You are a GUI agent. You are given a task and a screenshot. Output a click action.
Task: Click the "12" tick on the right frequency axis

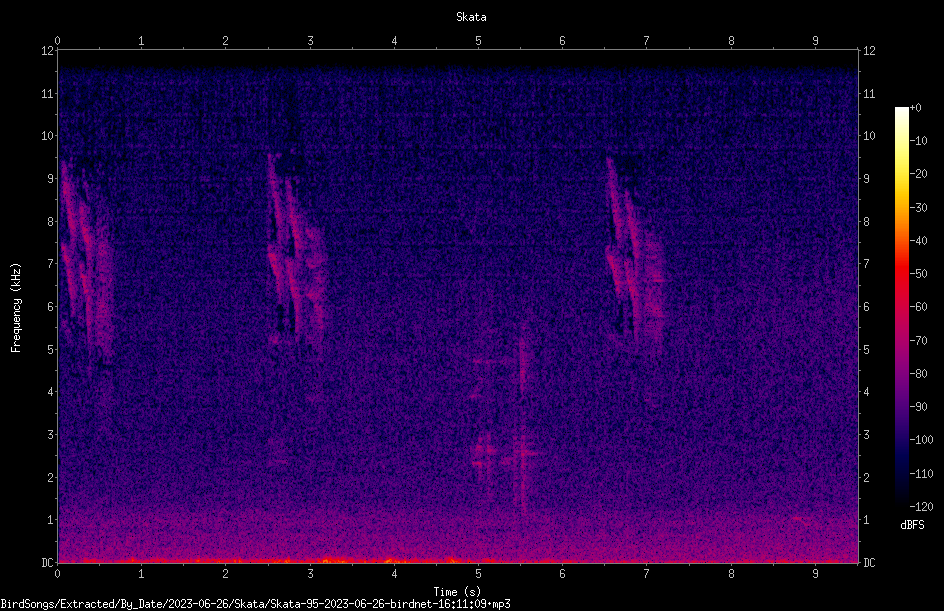pyautogui.click(x=869, y=51)
